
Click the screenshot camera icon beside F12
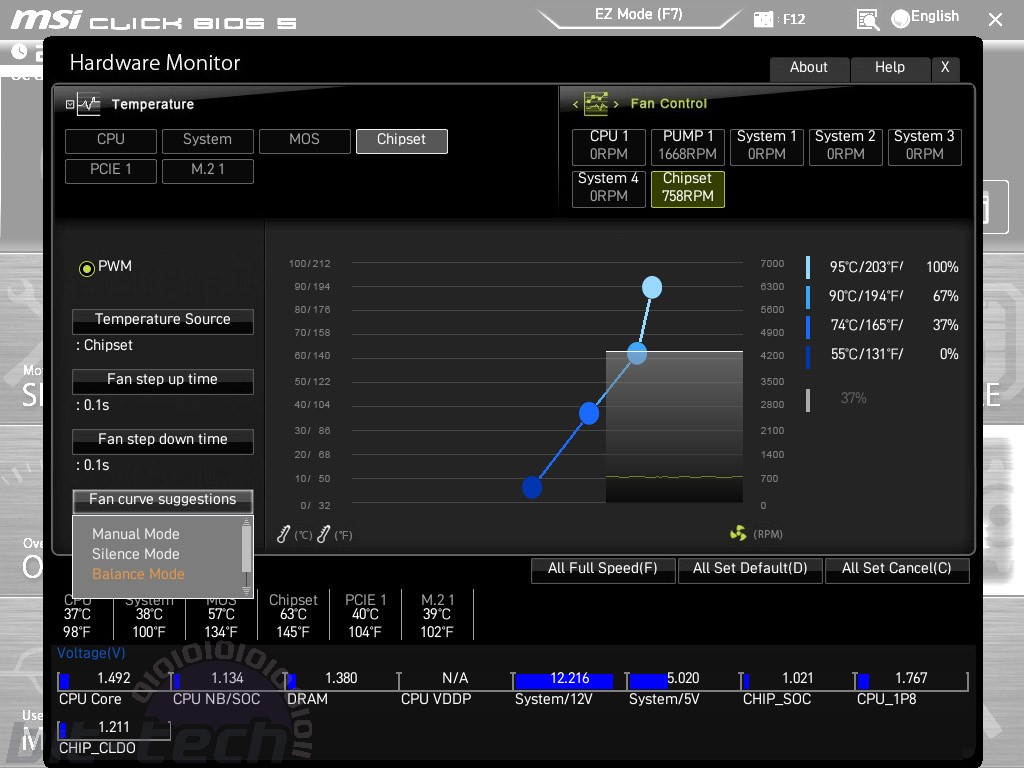(763, 19)
